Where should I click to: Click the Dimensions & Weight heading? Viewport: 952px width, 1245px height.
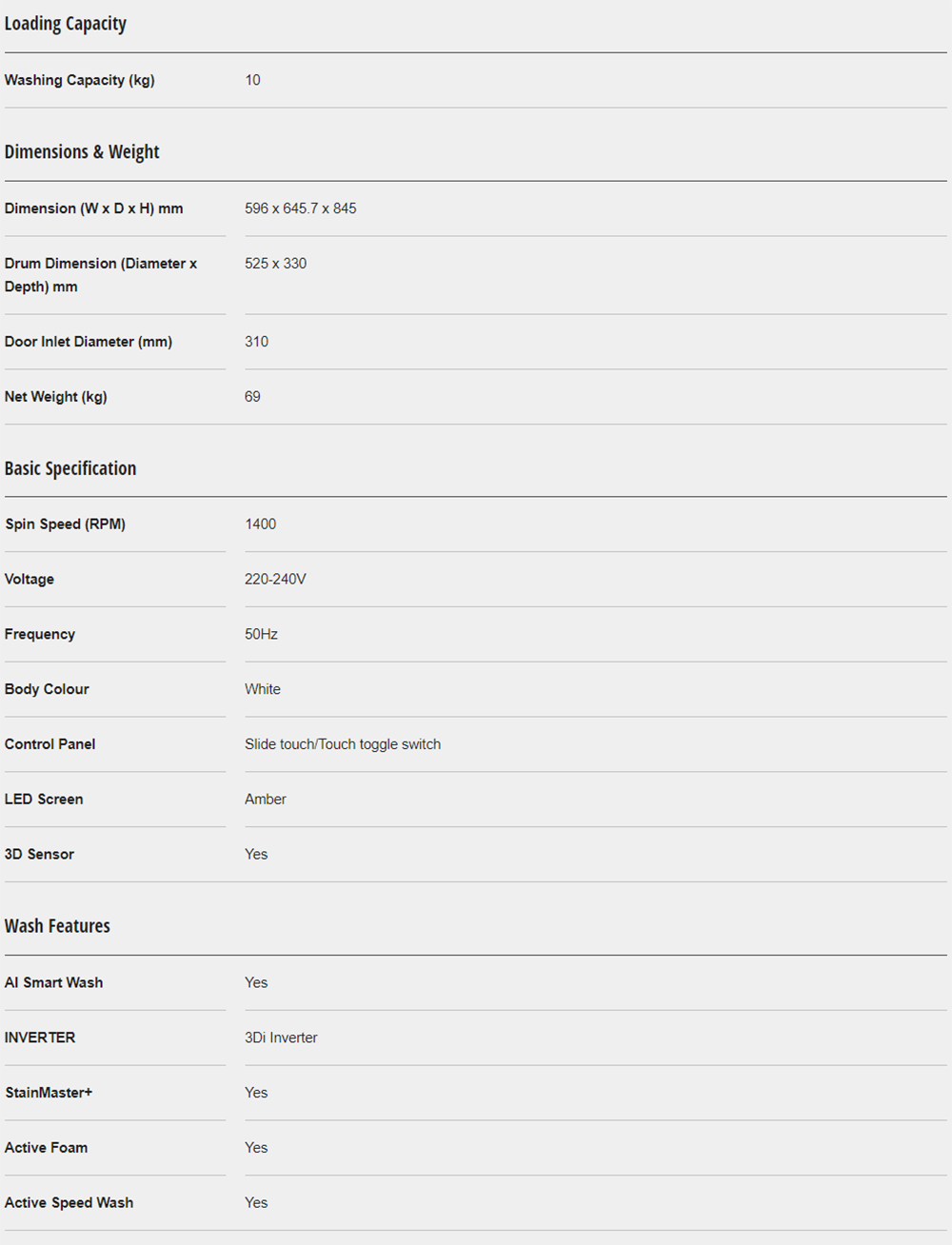click(82, 152)
